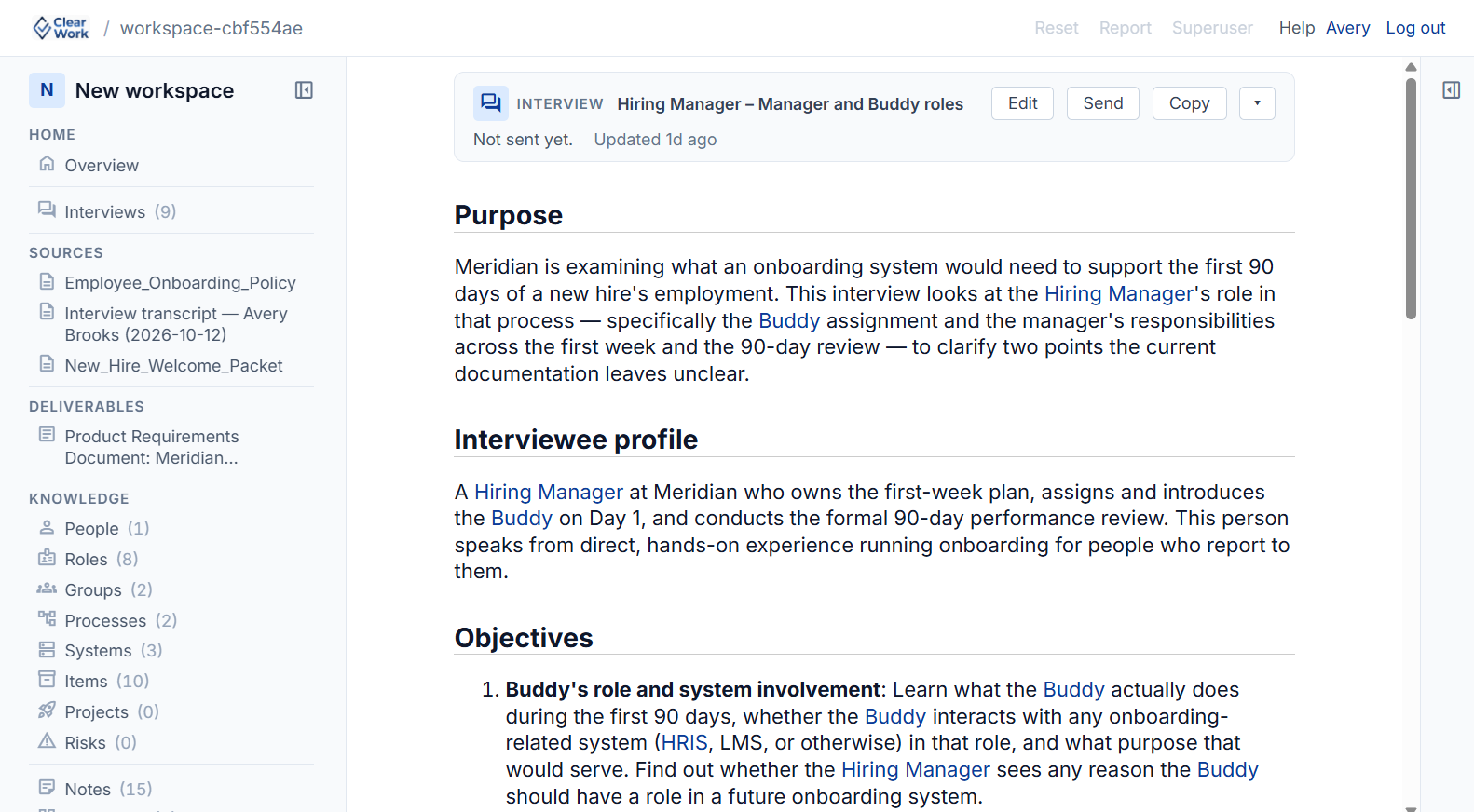Click the Overview home icon
1474x812 pixels.
pyautogui.click(x=47, y=164)
